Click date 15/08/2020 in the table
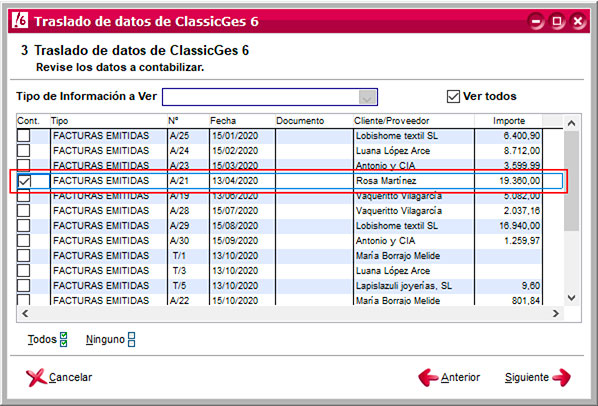The height and width of the screenshot is (406, 598). 242,226
